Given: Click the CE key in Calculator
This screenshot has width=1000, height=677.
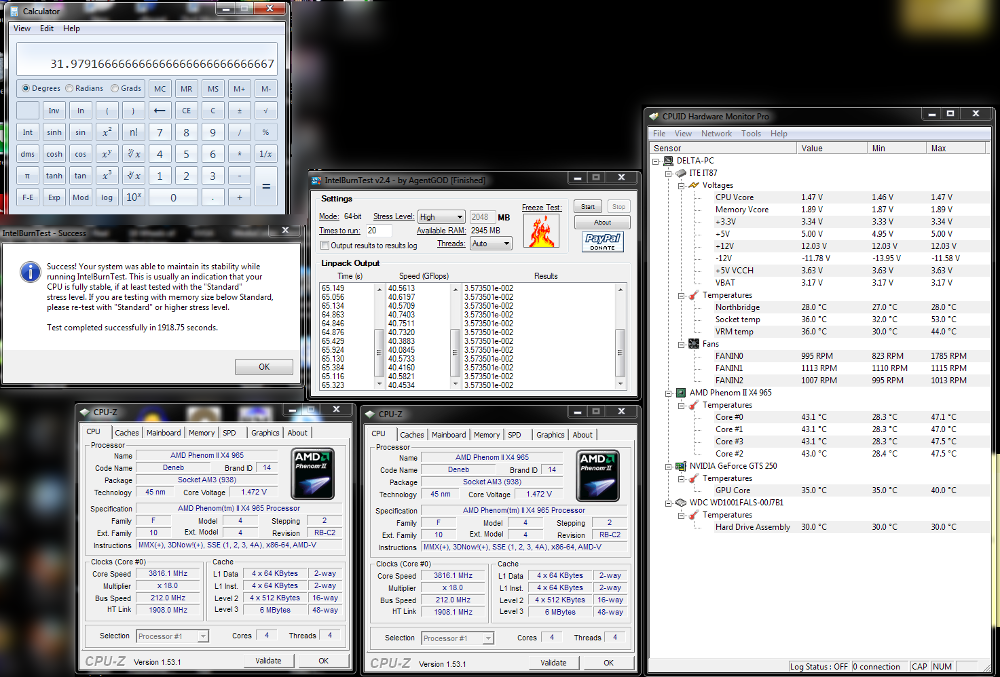Looking at the screenshot, I should click(x=186, y=110).
